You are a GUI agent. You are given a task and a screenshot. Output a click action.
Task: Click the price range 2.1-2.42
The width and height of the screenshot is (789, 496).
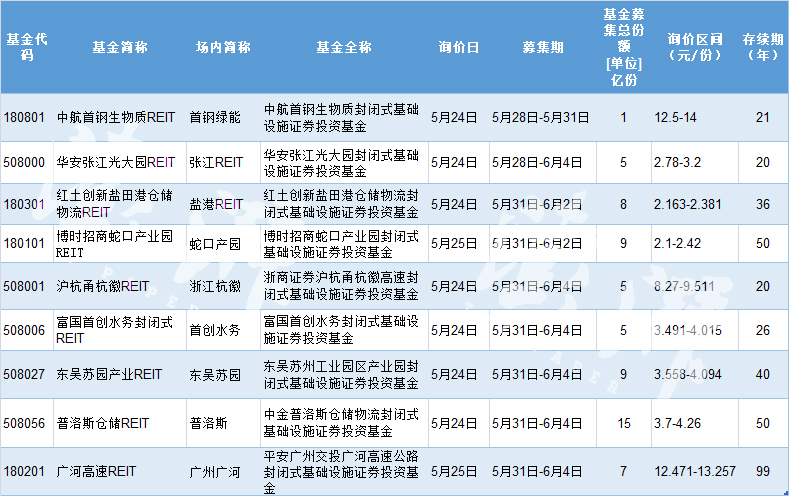[677, 243]
